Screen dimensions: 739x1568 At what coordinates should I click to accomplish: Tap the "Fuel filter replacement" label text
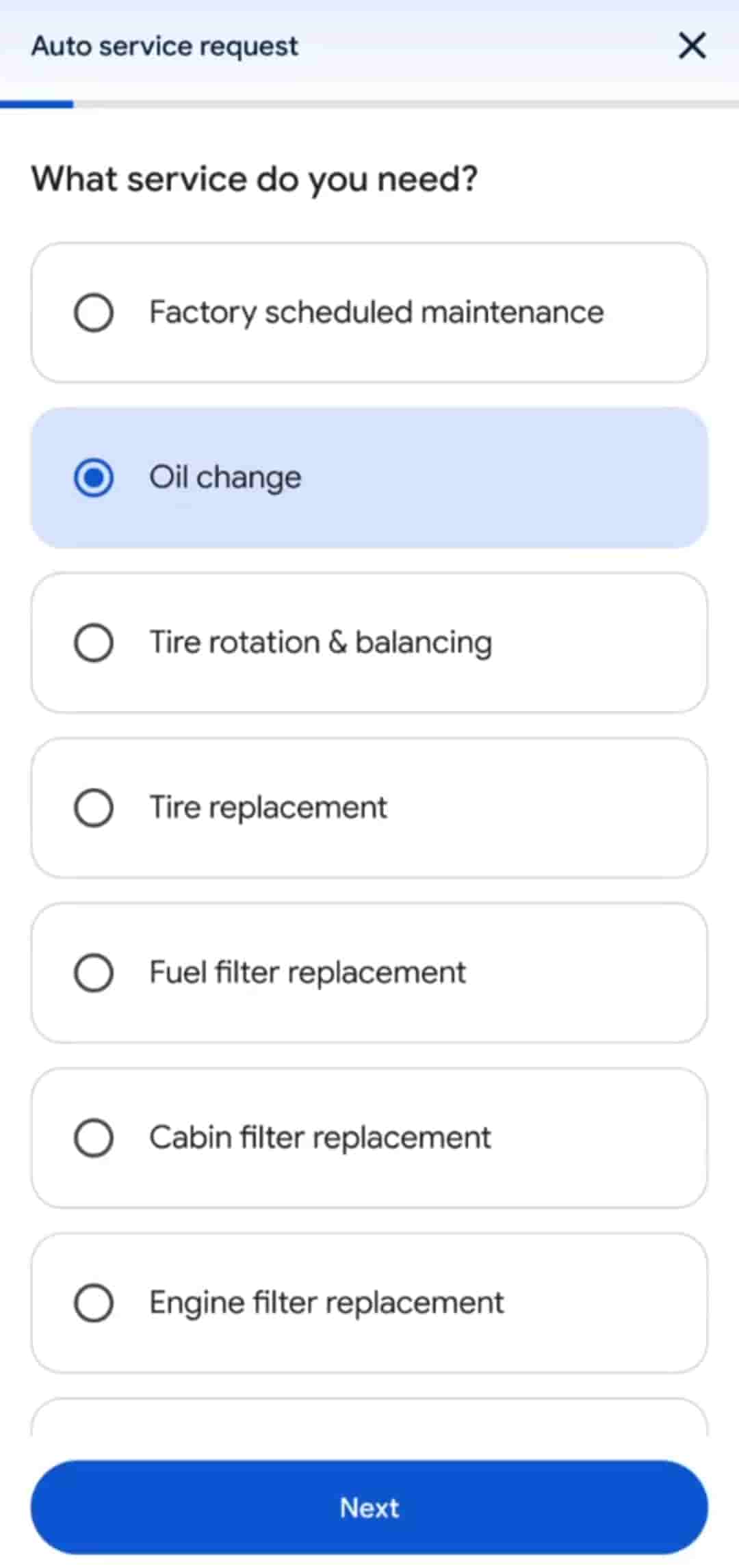pos(307,972)
